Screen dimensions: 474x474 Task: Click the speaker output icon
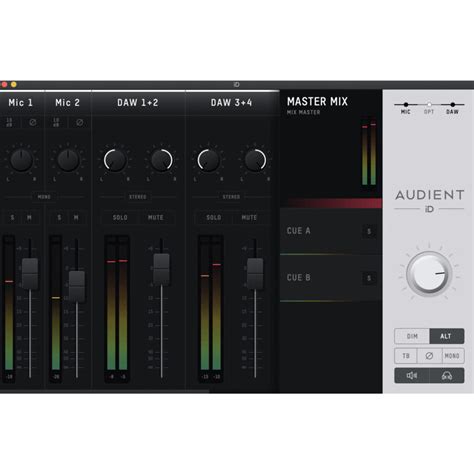412,376
